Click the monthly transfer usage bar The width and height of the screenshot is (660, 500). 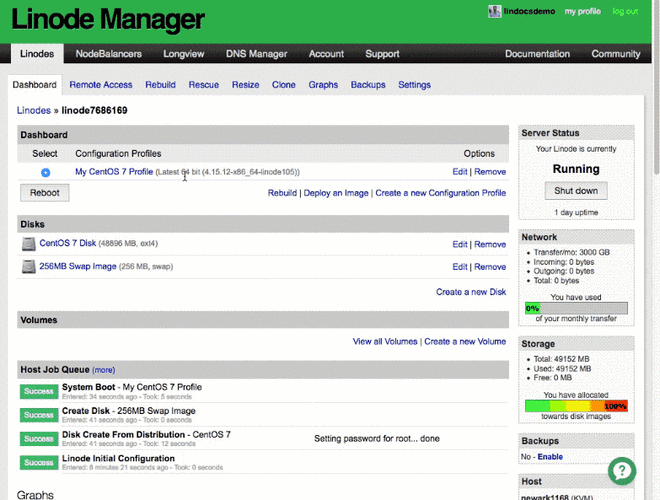(576, 308)
